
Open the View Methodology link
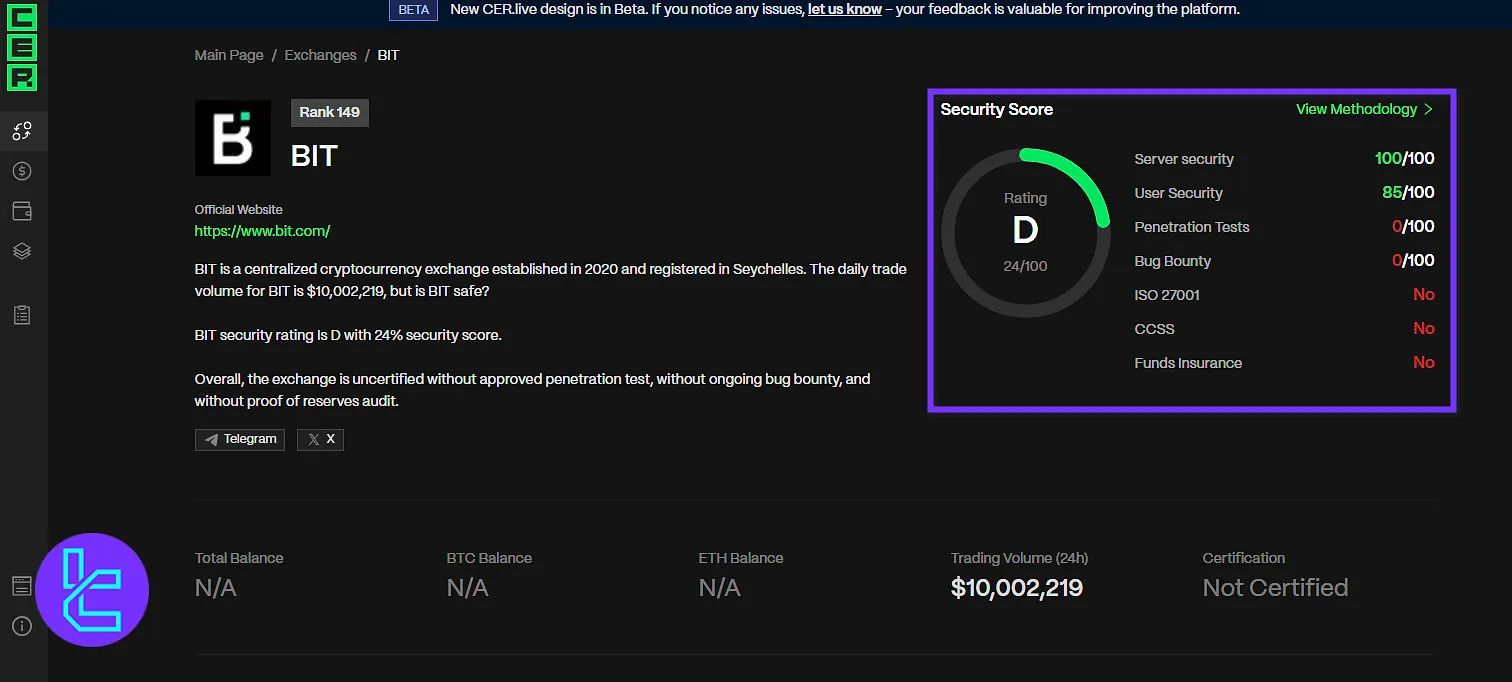[1356, 109]
